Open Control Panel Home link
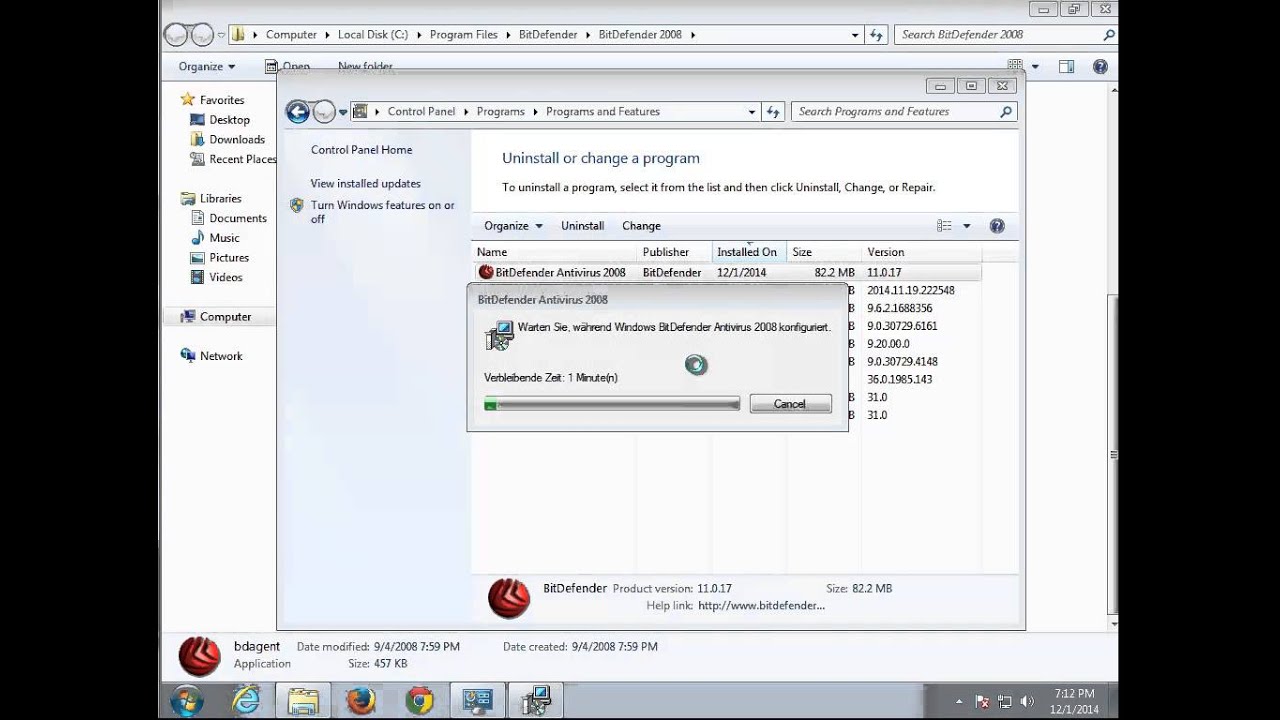Viewport: 1280px width, 720px height. [361, 150]
